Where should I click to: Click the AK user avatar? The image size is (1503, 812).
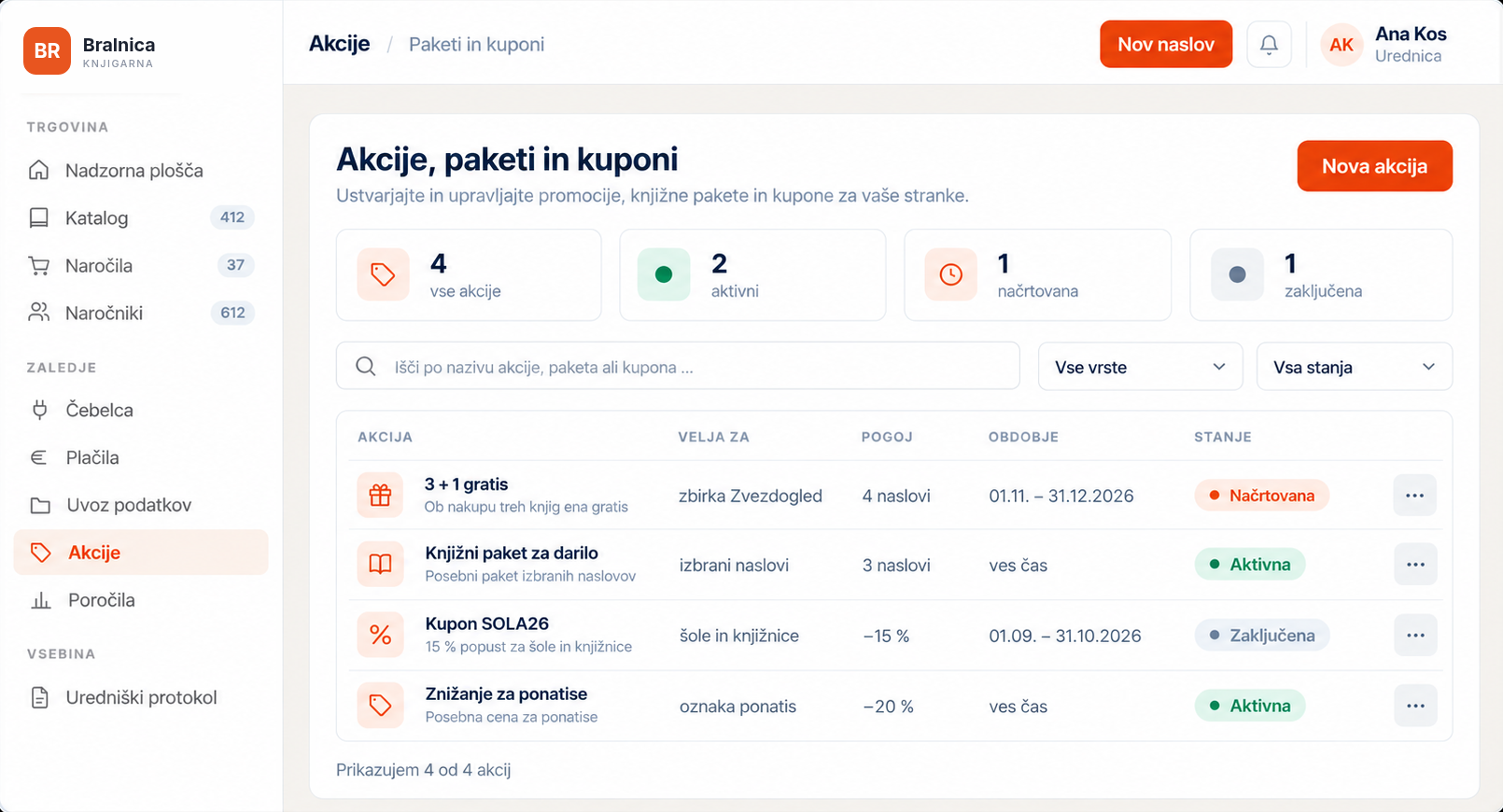pos(1341,45)
